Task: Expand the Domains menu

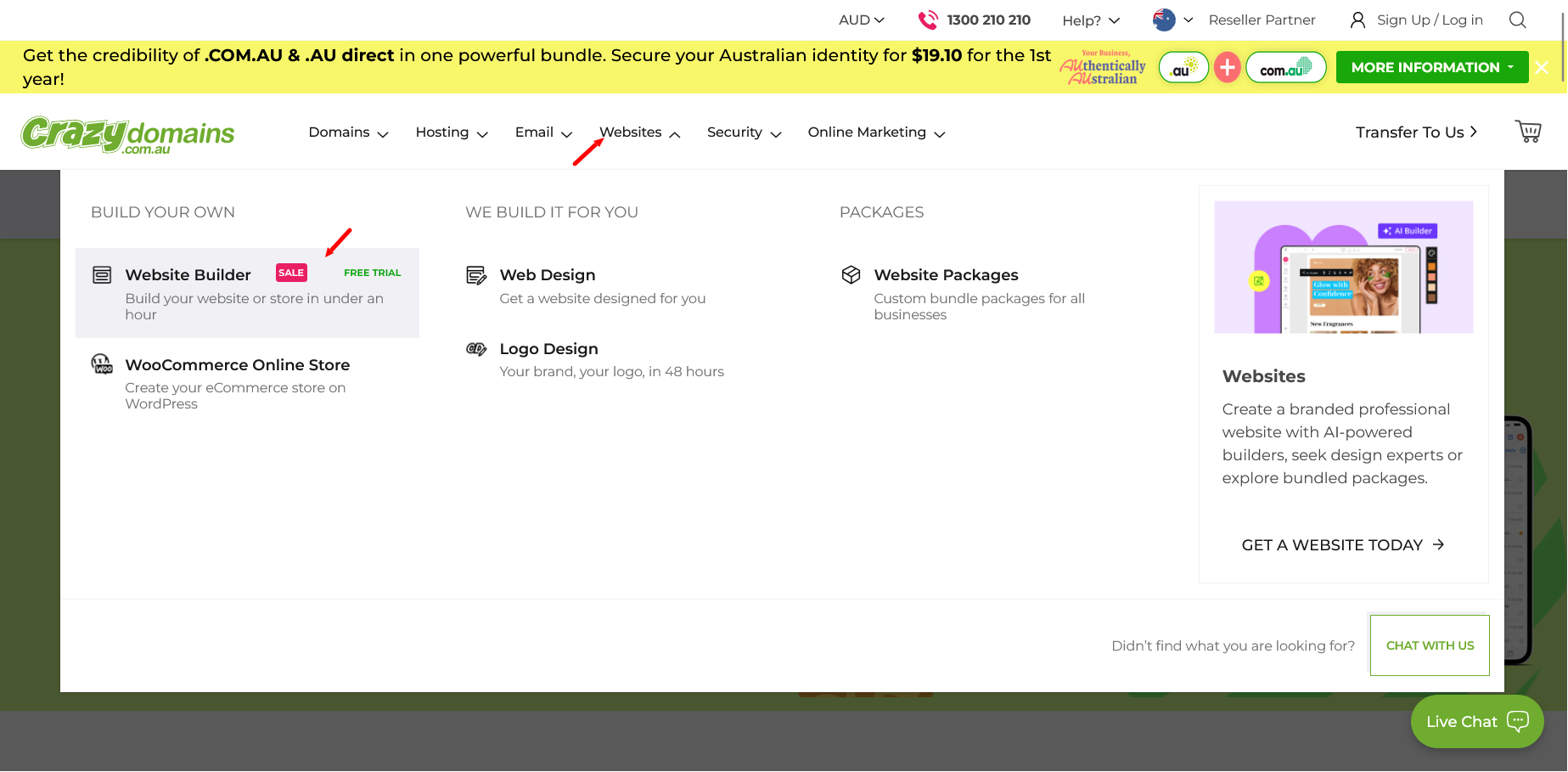Action: pyautogui.click(x=348, y=132)
